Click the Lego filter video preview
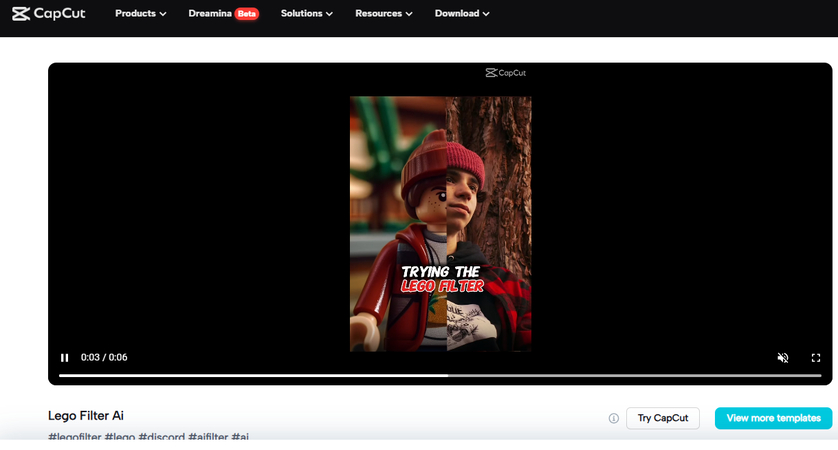Screen dimensions: 838x450 point(440,224)
